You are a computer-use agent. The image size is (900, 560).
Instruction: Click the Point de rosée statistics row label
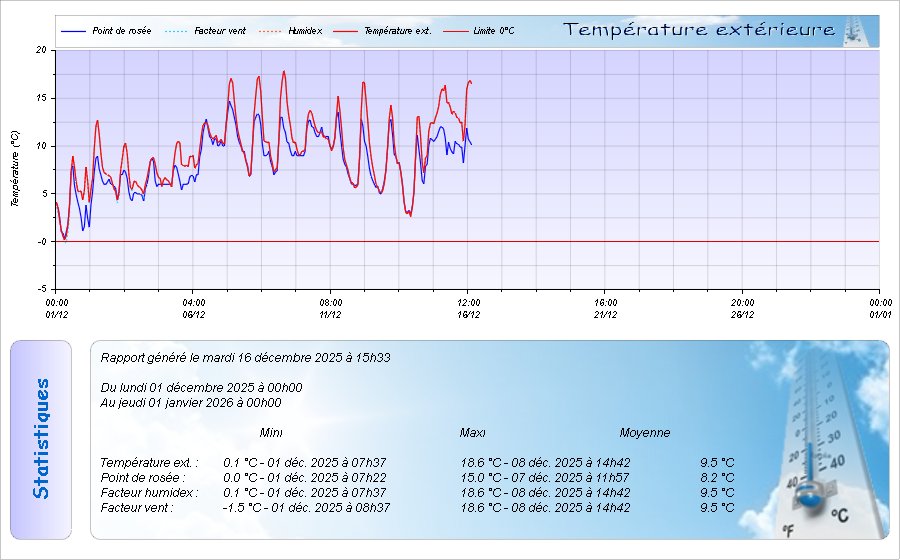tap(143, 478)
